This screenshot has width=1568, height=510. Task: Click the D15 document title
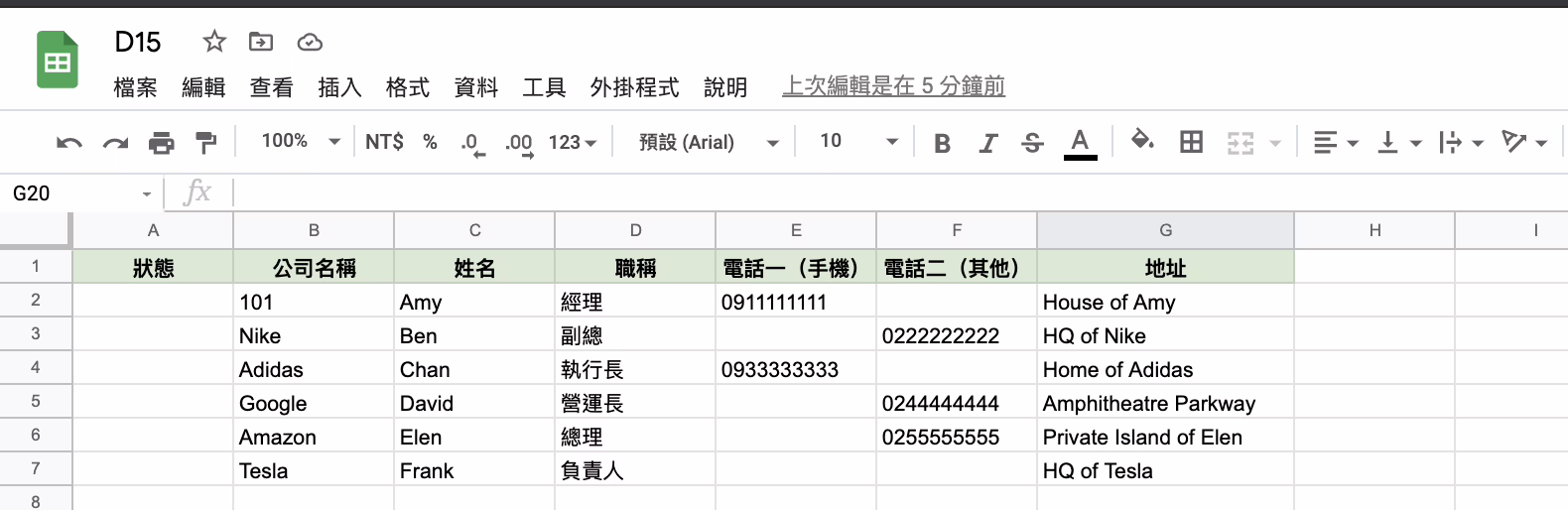click(x=138, y=42)
